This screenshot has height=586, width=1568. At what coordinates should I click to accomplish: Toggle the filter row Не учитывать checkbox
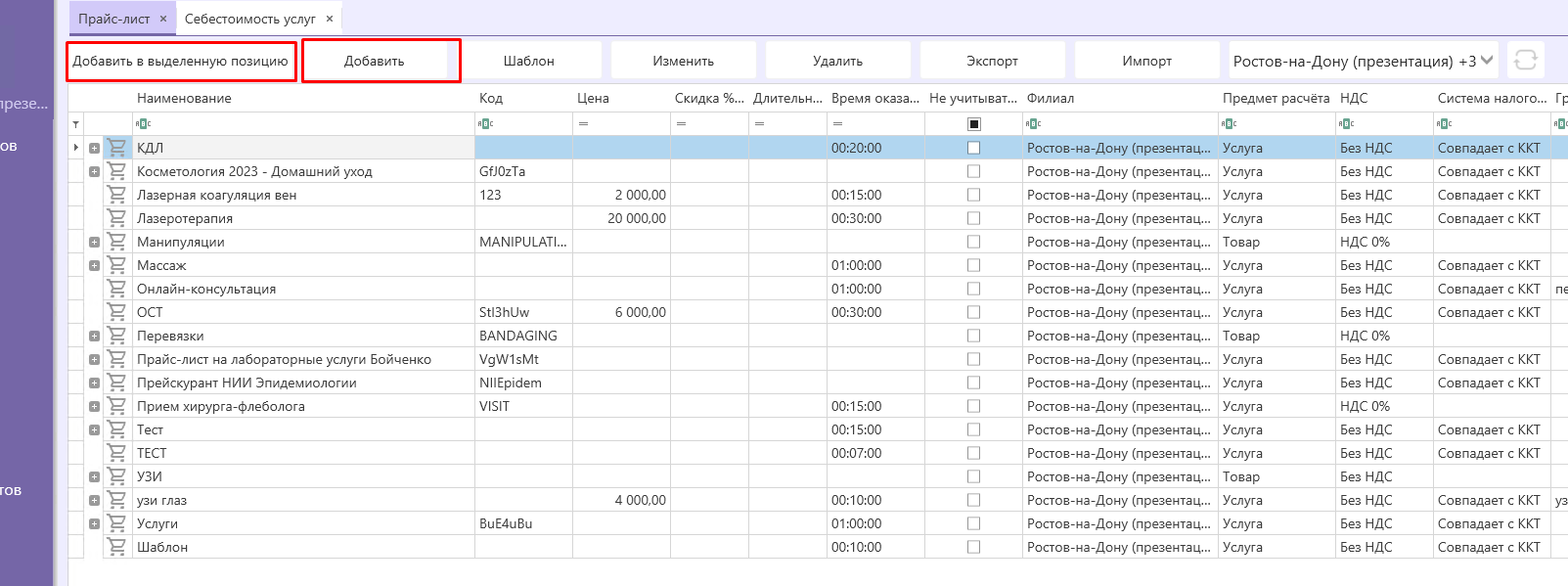[x=973, y=124]
